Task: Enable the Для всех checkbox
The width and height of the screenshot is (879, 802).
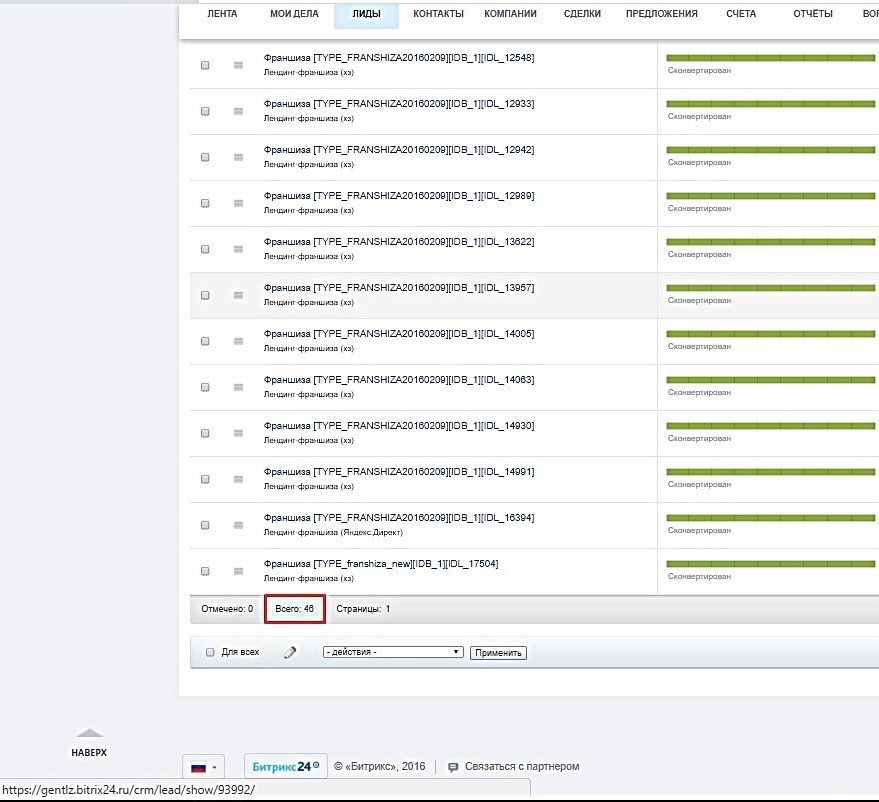Action: (210, 652)
